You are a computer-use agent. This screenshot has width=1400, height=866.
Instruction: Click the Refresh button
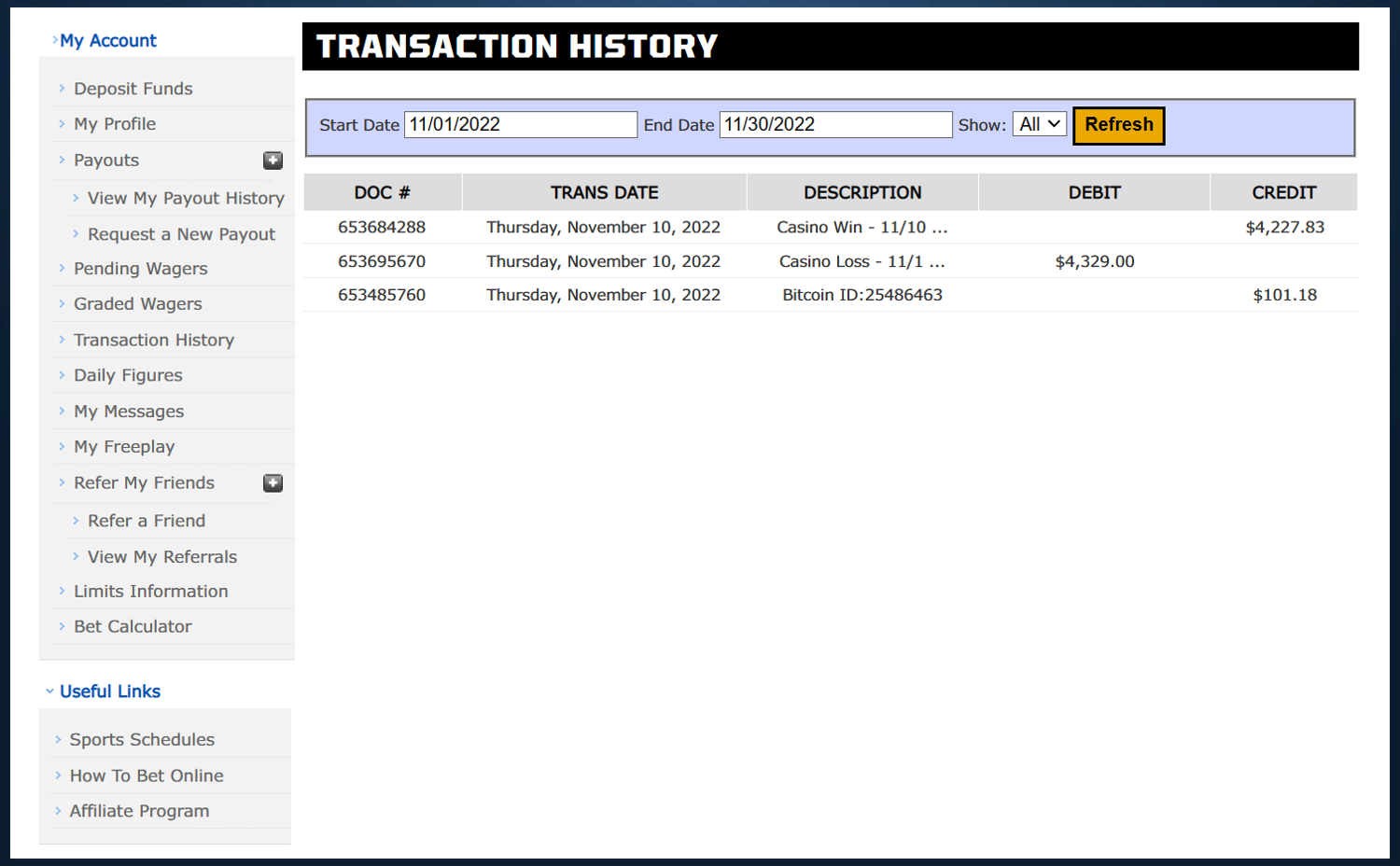pos(1118,125)
